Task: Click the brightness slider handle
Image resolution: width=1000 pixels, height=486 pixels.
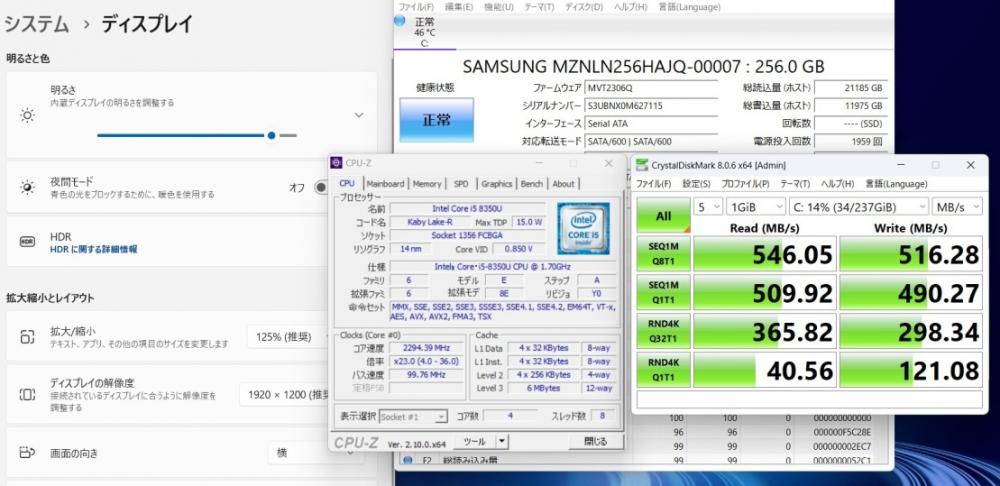Action: 272,135
